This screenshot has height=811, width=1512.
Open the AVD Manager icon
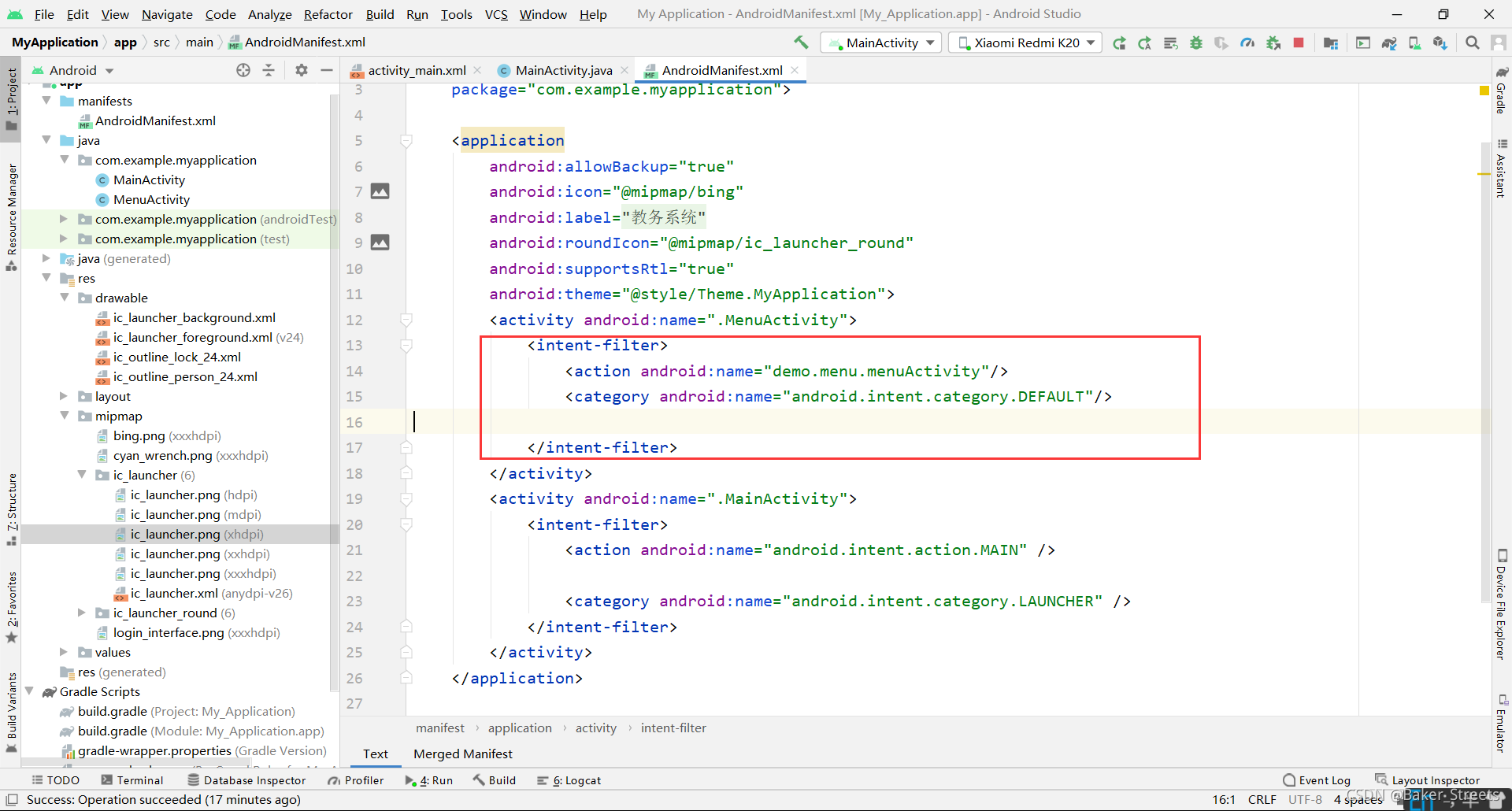[x=1415, y=43]
